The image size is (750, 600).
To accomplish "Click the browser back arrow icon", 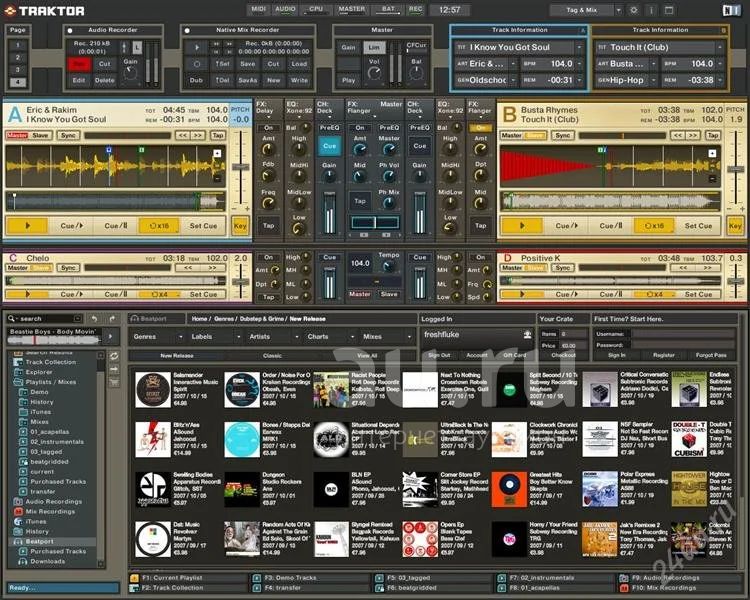I will [94, 319].
